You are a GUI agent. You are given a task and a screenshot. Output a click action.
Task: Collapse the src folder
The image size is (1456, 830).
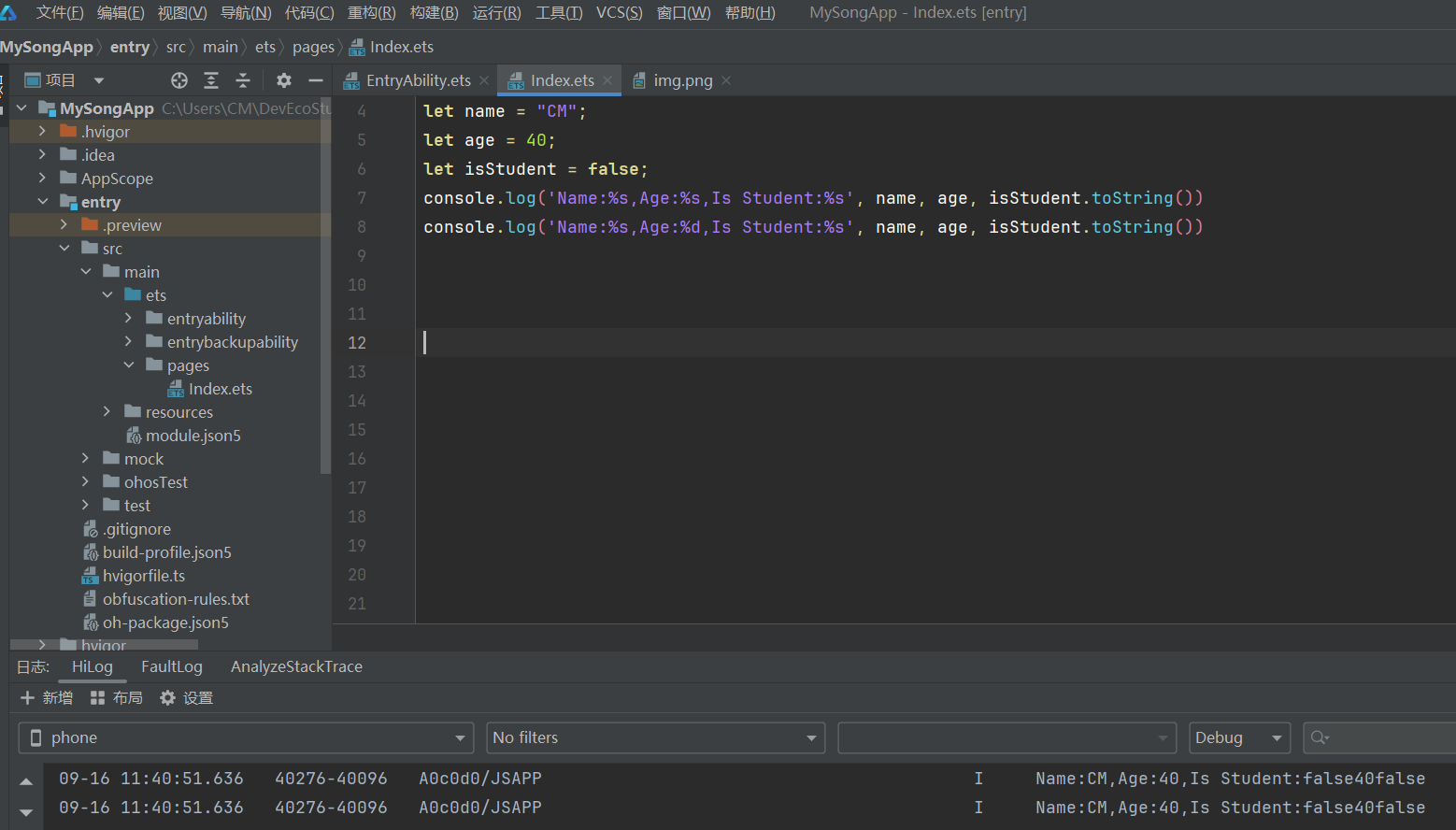64,249
